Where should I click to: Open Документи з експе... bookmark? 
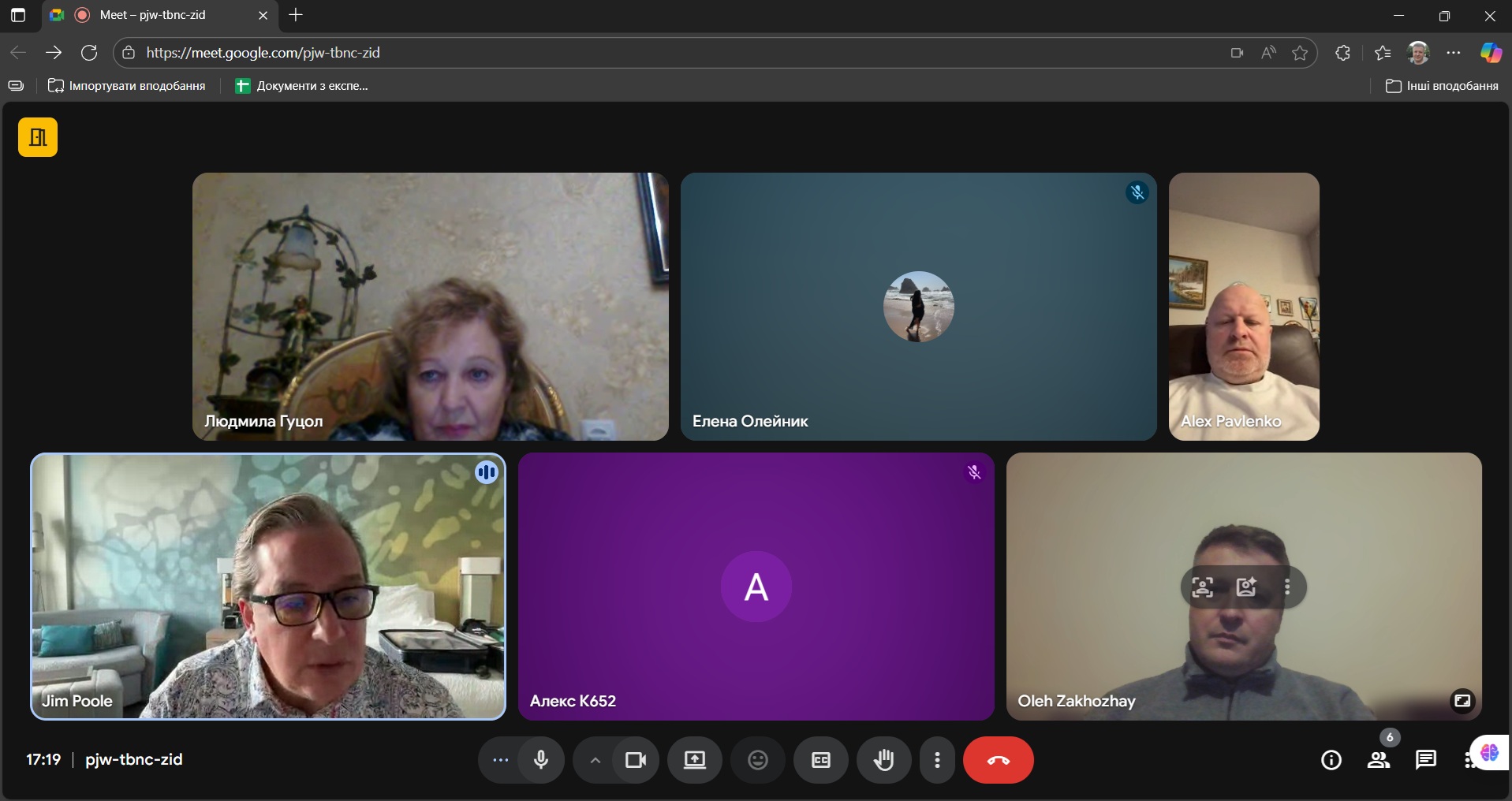click(x=302, y=86)
